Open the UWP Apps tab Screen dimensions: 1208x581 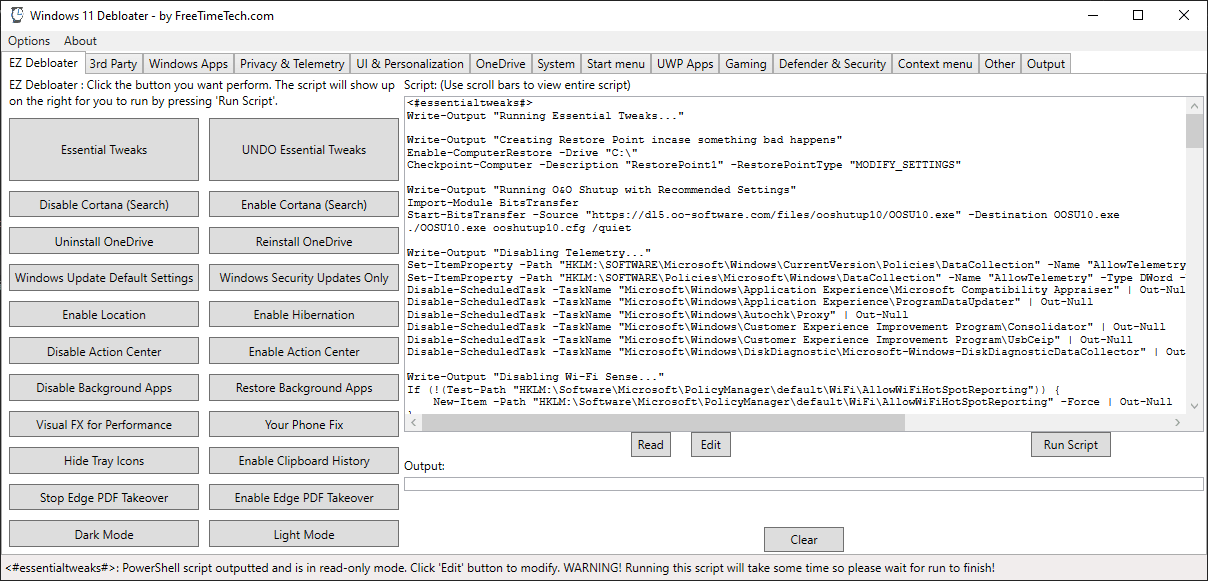tap(685, 63)
